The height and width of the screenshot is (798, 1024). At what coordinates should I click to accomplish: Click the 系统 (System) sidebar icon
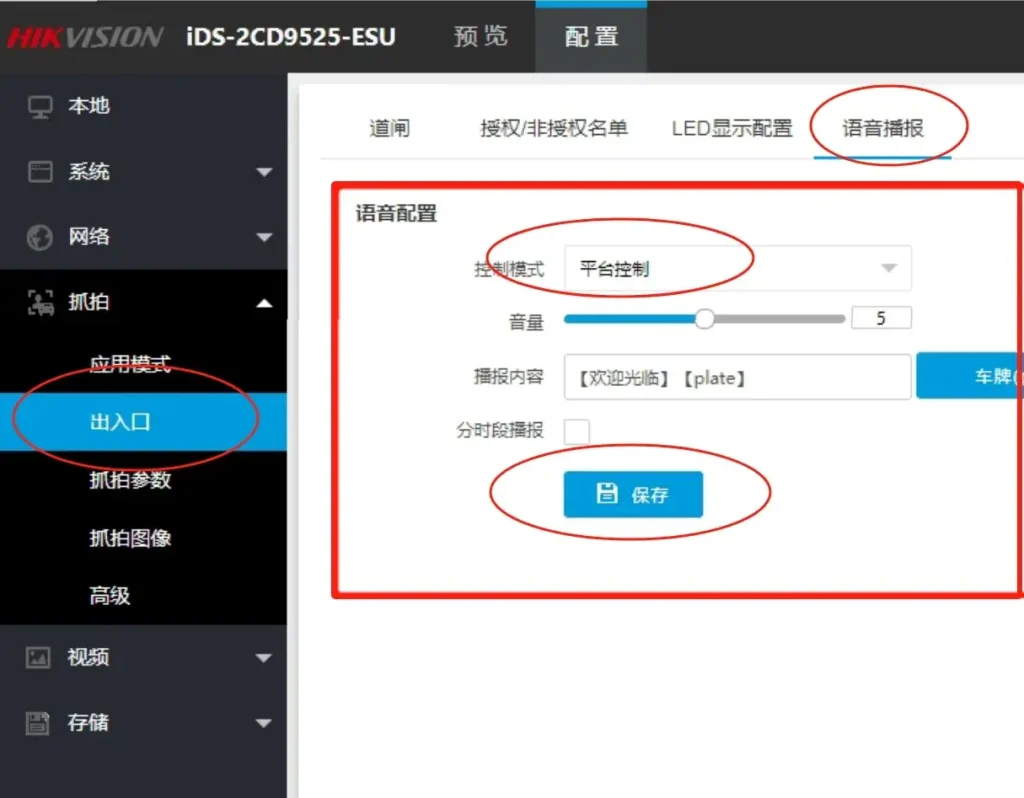38,171
